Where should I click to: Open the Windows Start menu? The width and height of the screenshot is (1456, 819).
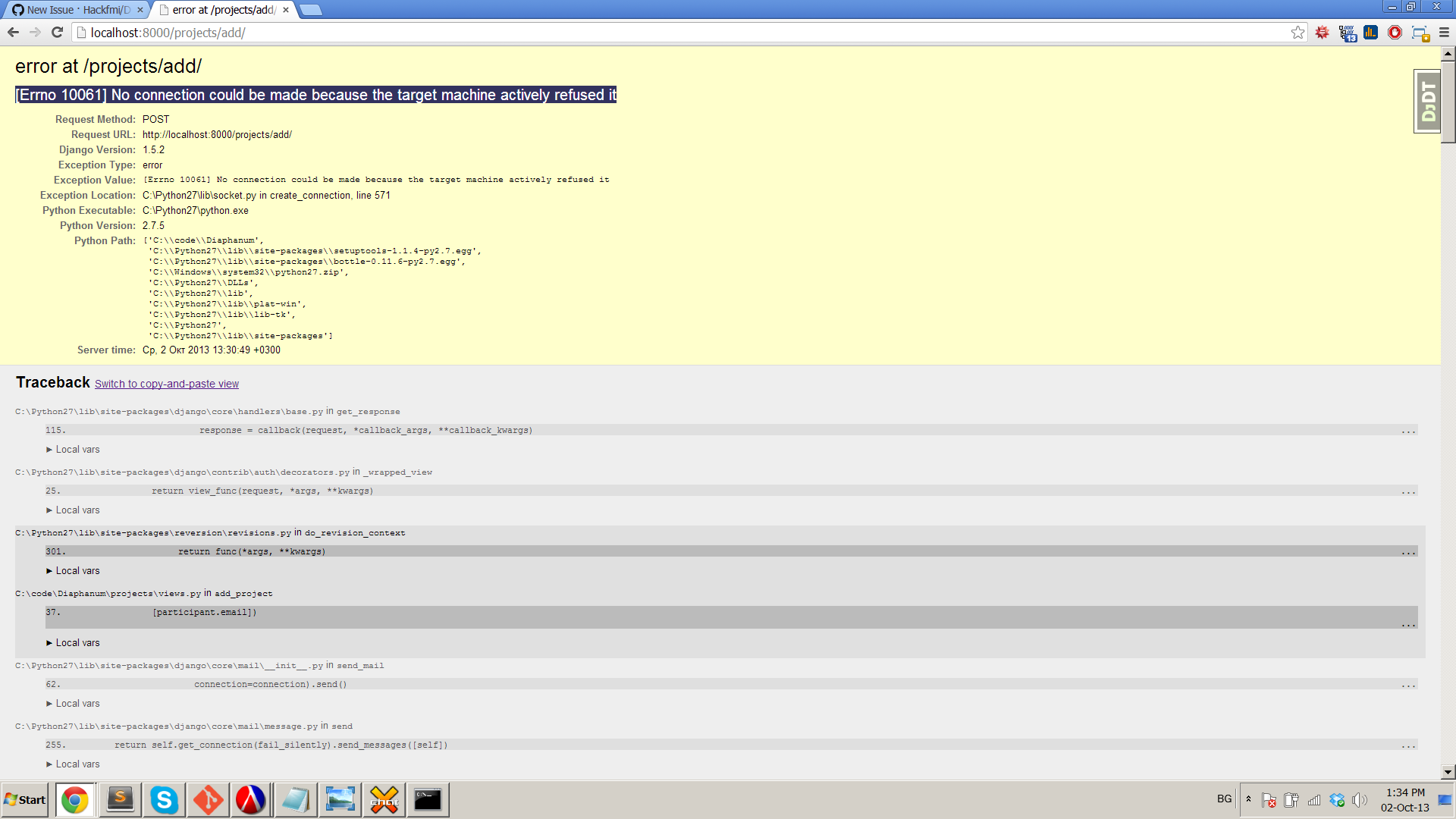tap(25, 800)
